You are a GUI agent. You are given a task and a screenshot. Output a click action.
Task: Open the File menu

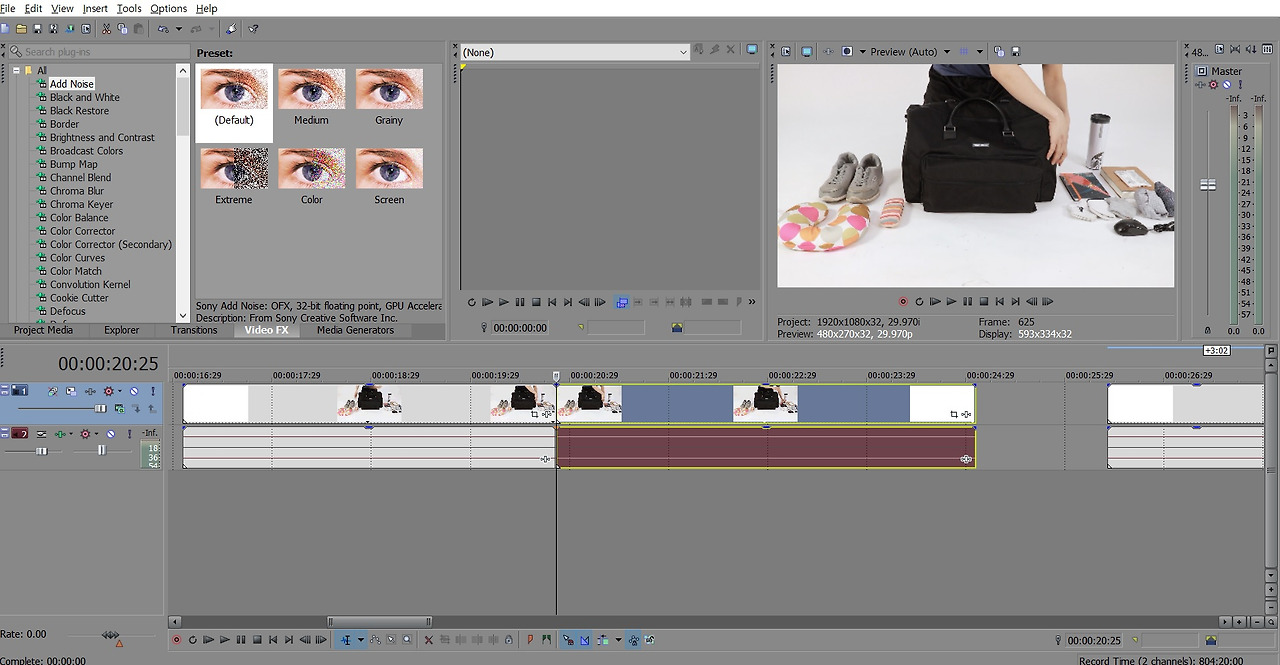pyautogui.click(x=8, y=8)
